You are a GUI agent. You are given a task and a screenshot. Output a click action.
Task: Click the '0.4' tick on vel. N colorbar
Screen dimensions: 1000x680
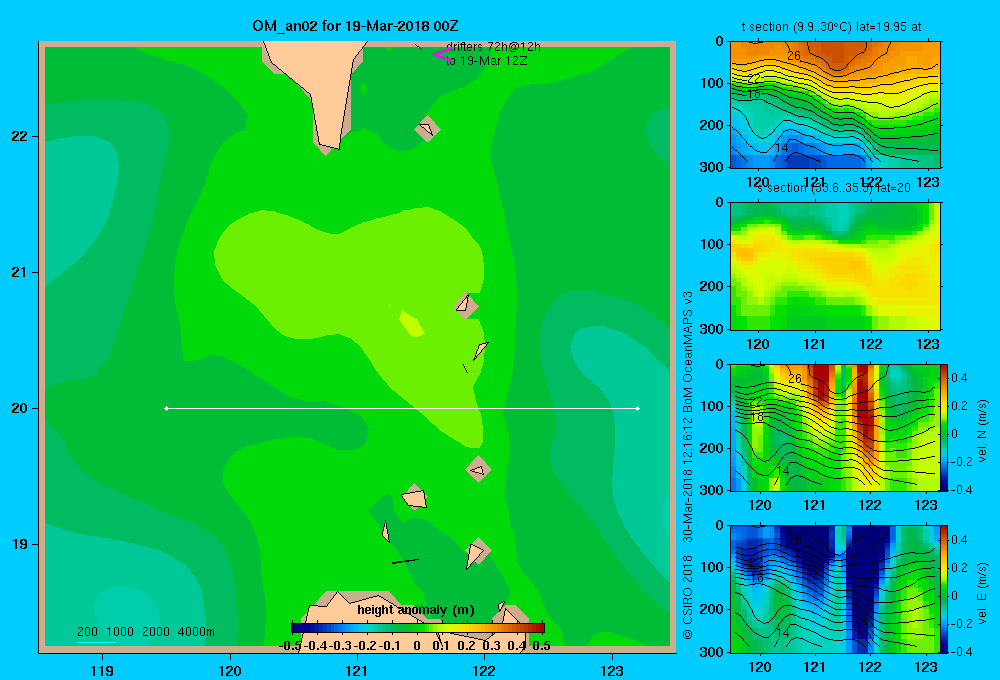click(x=959, y=378)
